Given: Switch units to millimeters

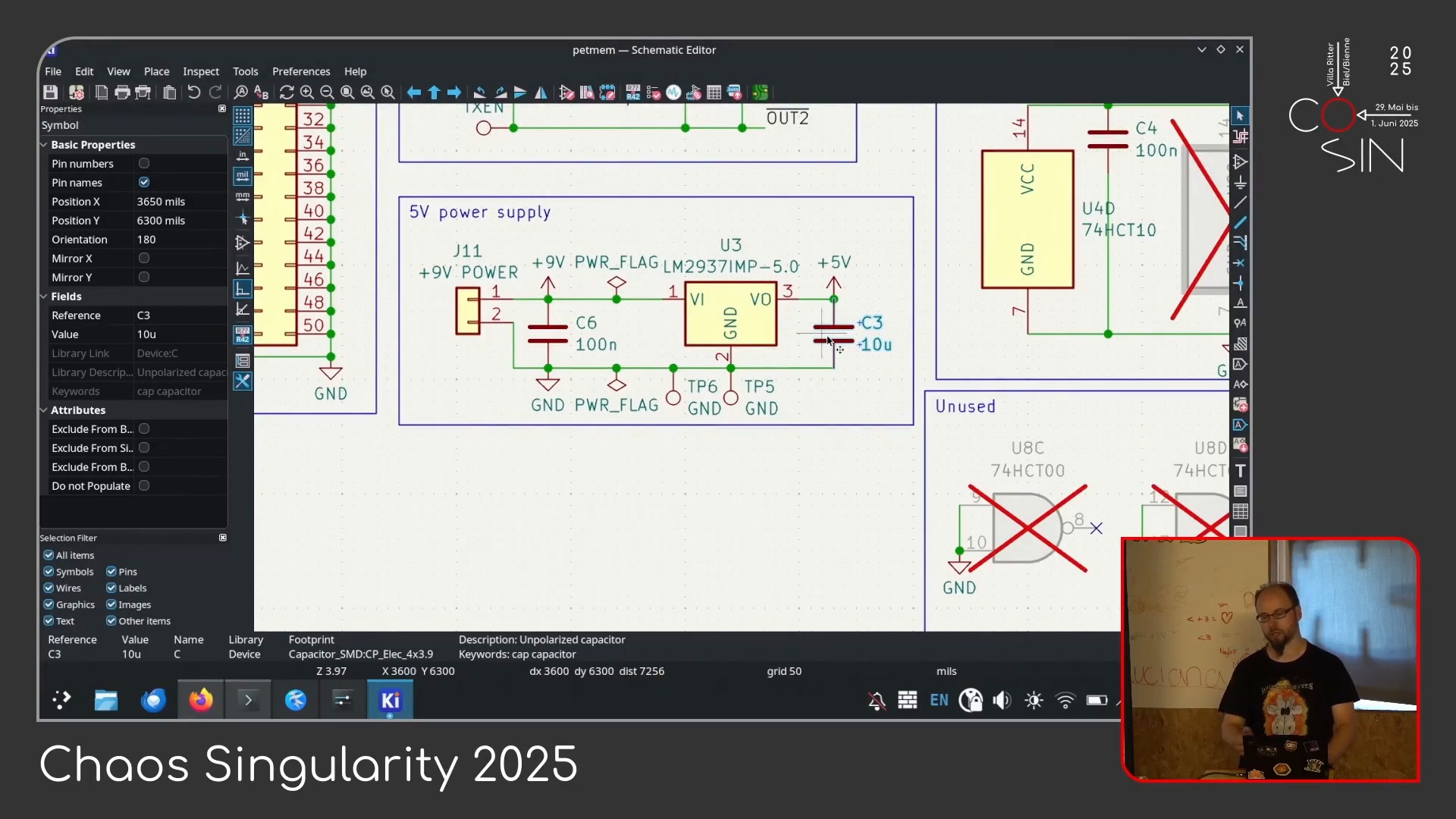Looking at the screenshot, I should (242, 197).
